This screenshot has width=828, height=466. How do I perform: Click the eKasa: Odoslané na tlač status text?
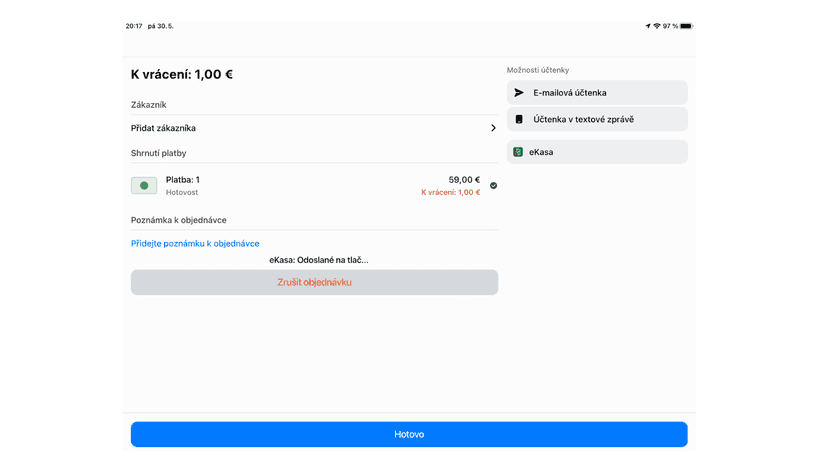pyautogui.click(x=318, y=260)
